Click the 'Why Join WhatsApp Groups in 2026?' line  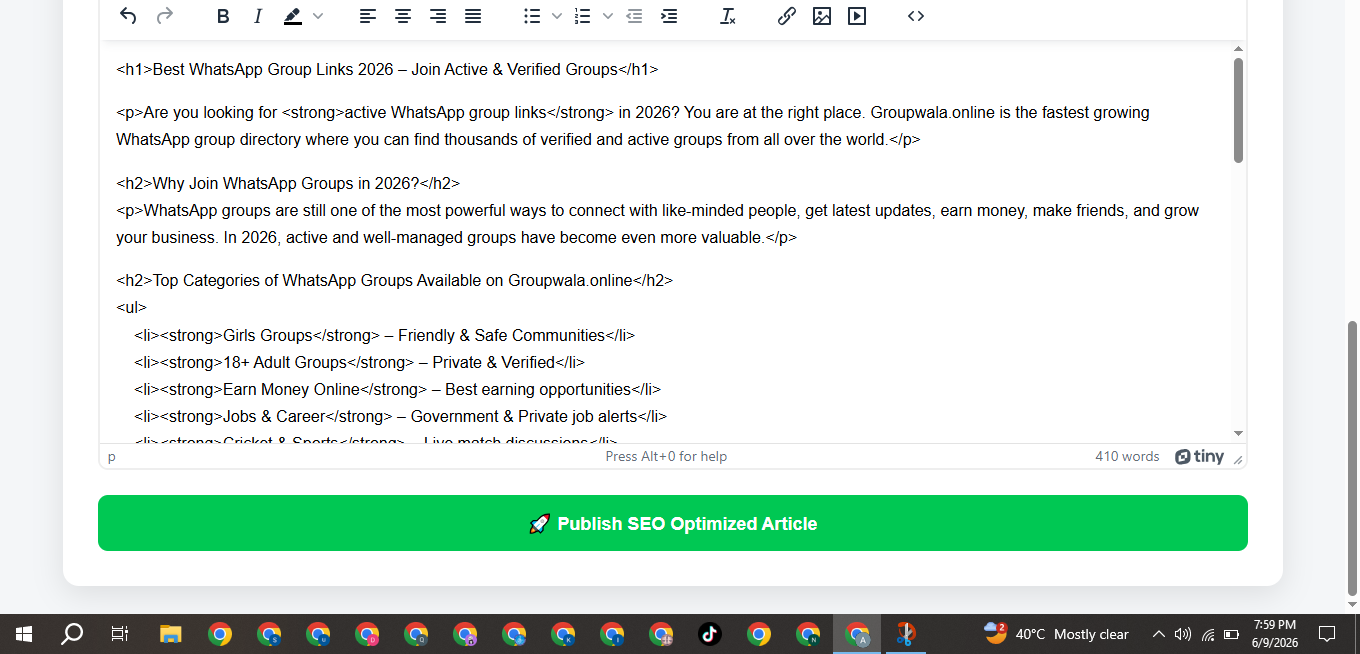pos(288,184)
